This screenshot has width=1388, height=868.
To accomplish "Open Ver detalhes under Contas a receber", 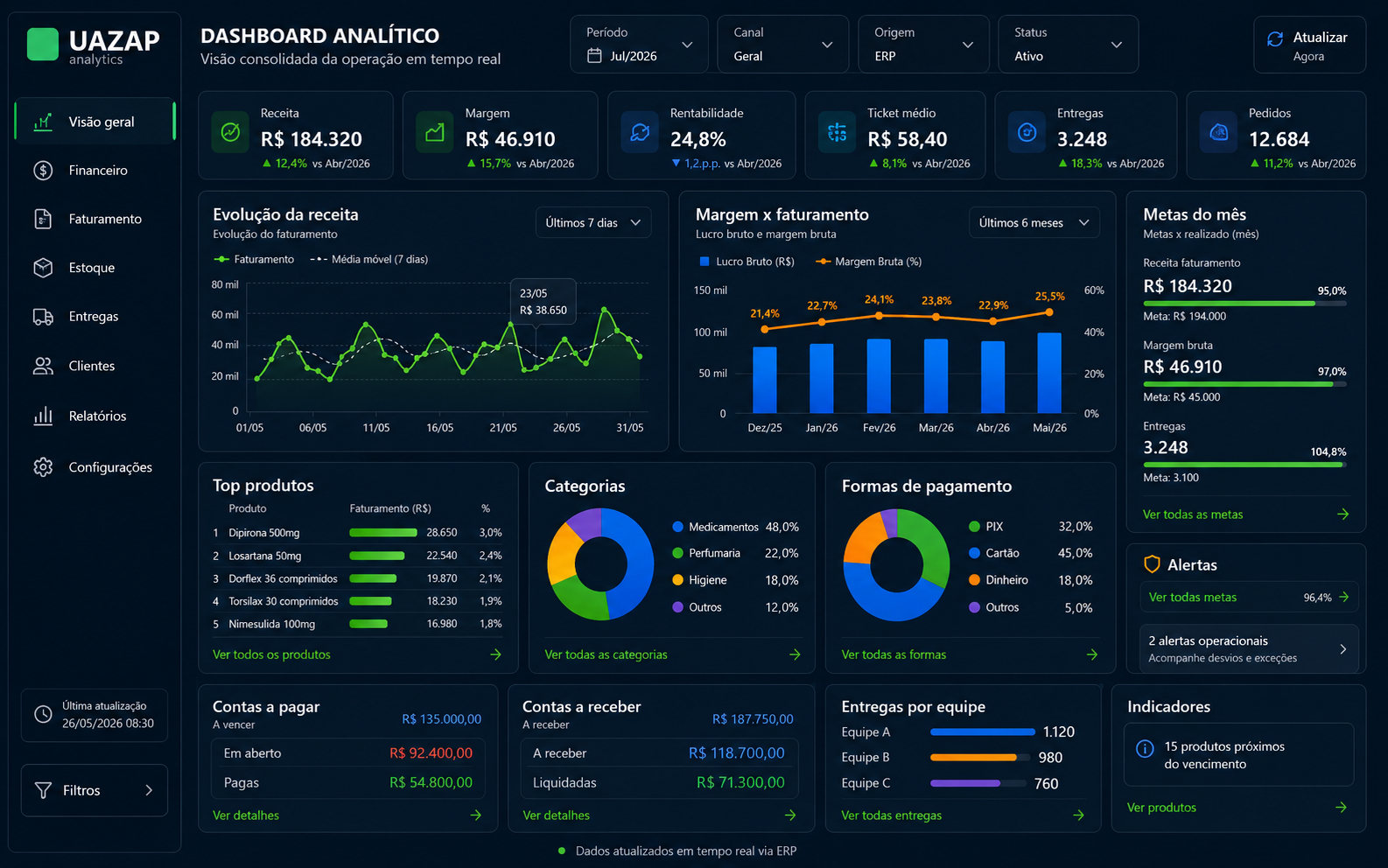I will (x=557, y=815).
